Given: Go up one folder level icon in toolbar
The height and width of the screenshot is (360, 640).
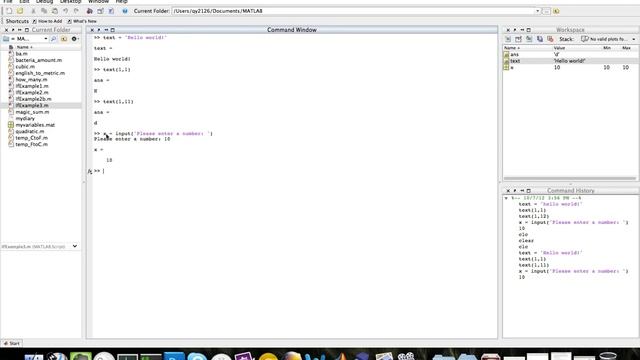Looking at the screenshot, I should [x=556, y=11].
